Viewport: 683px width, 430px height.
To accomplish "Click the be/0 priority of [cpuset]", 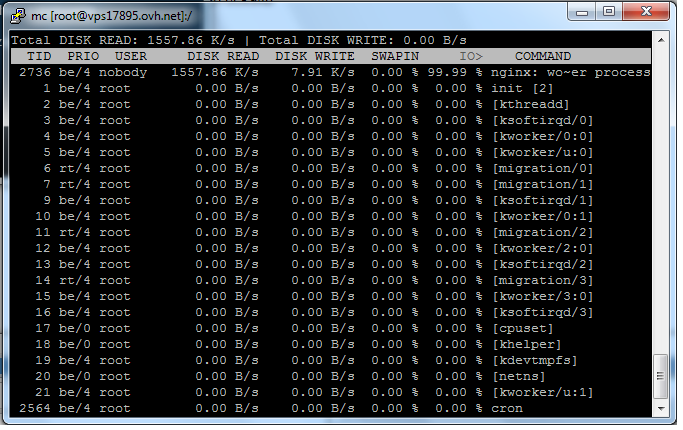I will coord(74,328).
